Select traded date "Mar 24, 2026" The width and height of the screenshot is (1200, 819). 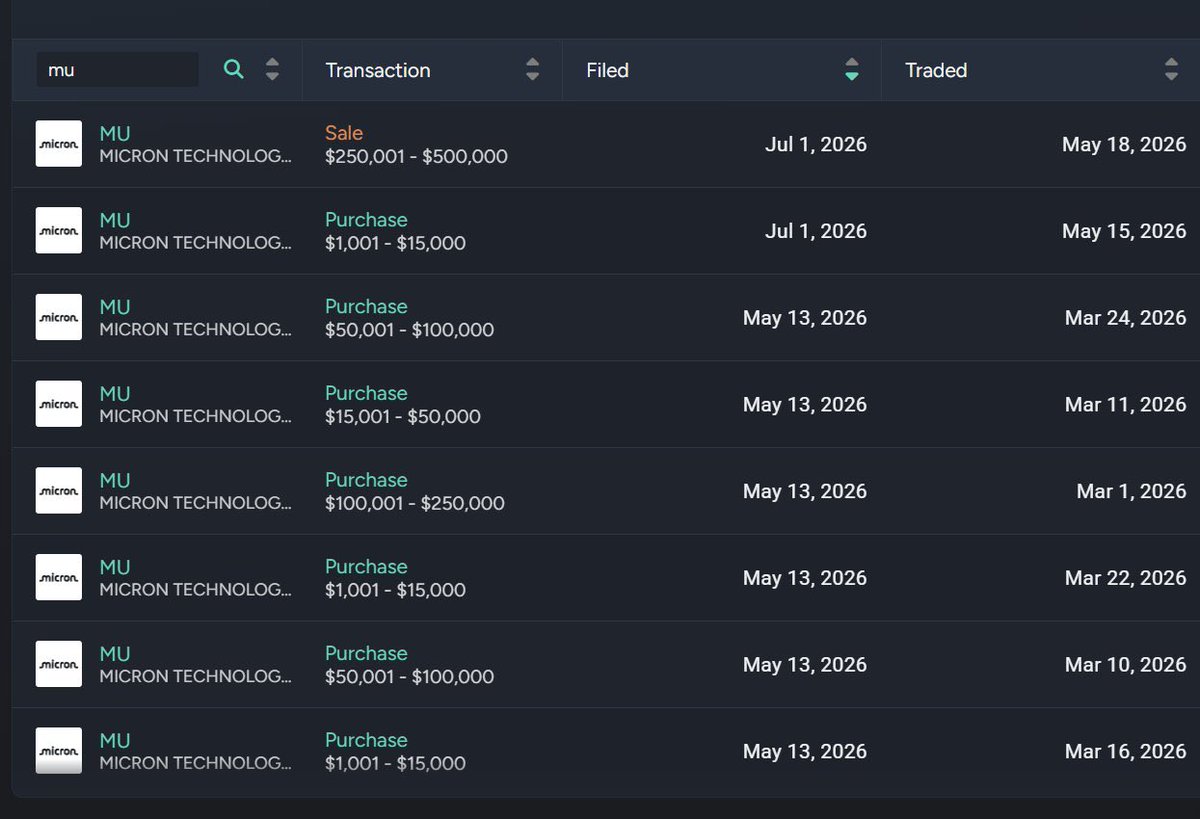1125,318
